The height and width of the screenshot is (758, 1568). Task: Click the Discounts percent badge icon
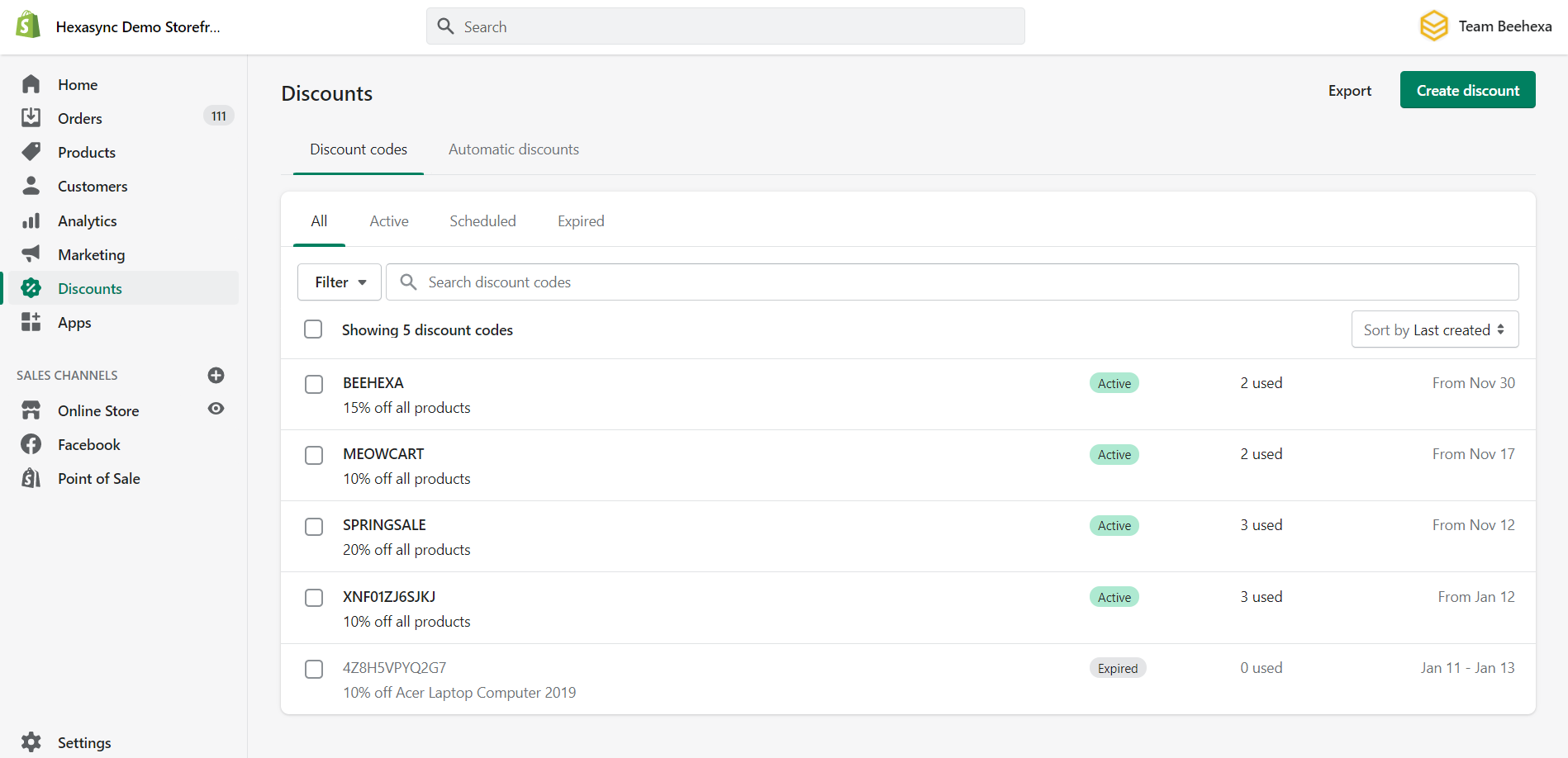click(x=31, y=288)
